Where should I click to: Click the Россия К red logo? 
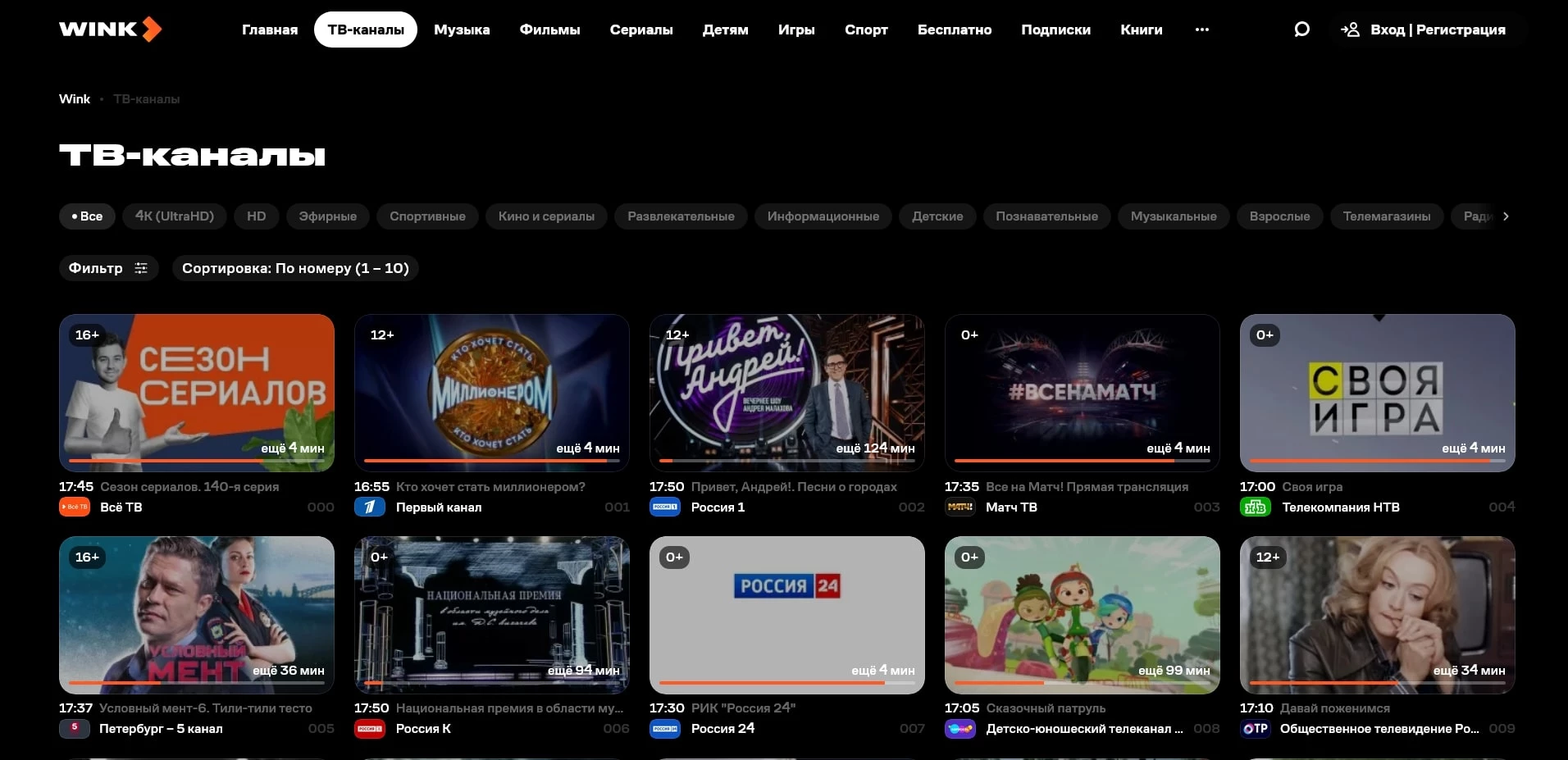pyautogui.click(x=370, y=729)
